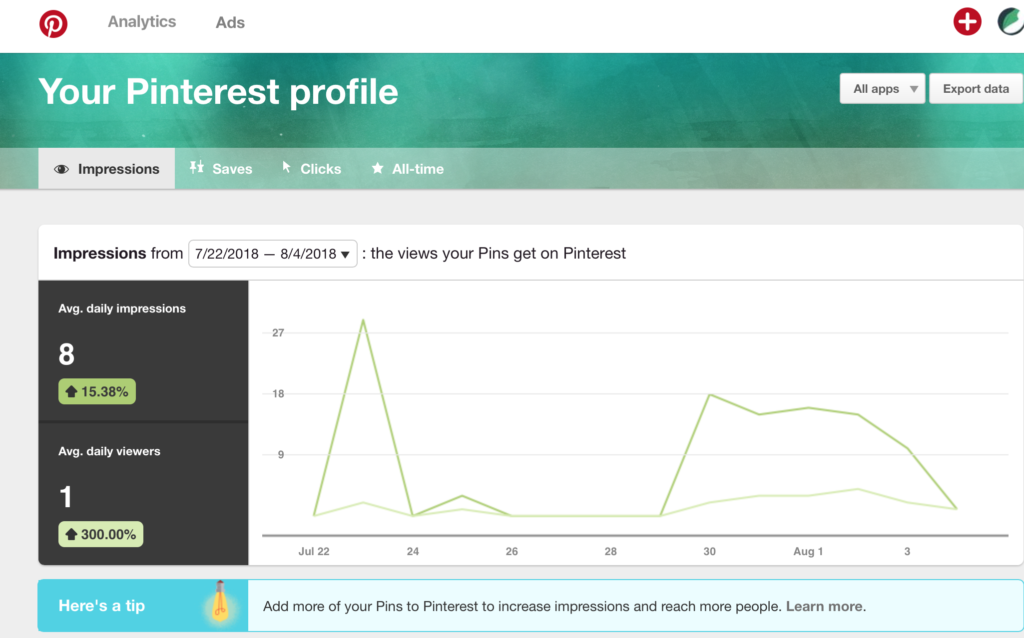
Task: Open the Analytics menu
Action: coord(141,21)
